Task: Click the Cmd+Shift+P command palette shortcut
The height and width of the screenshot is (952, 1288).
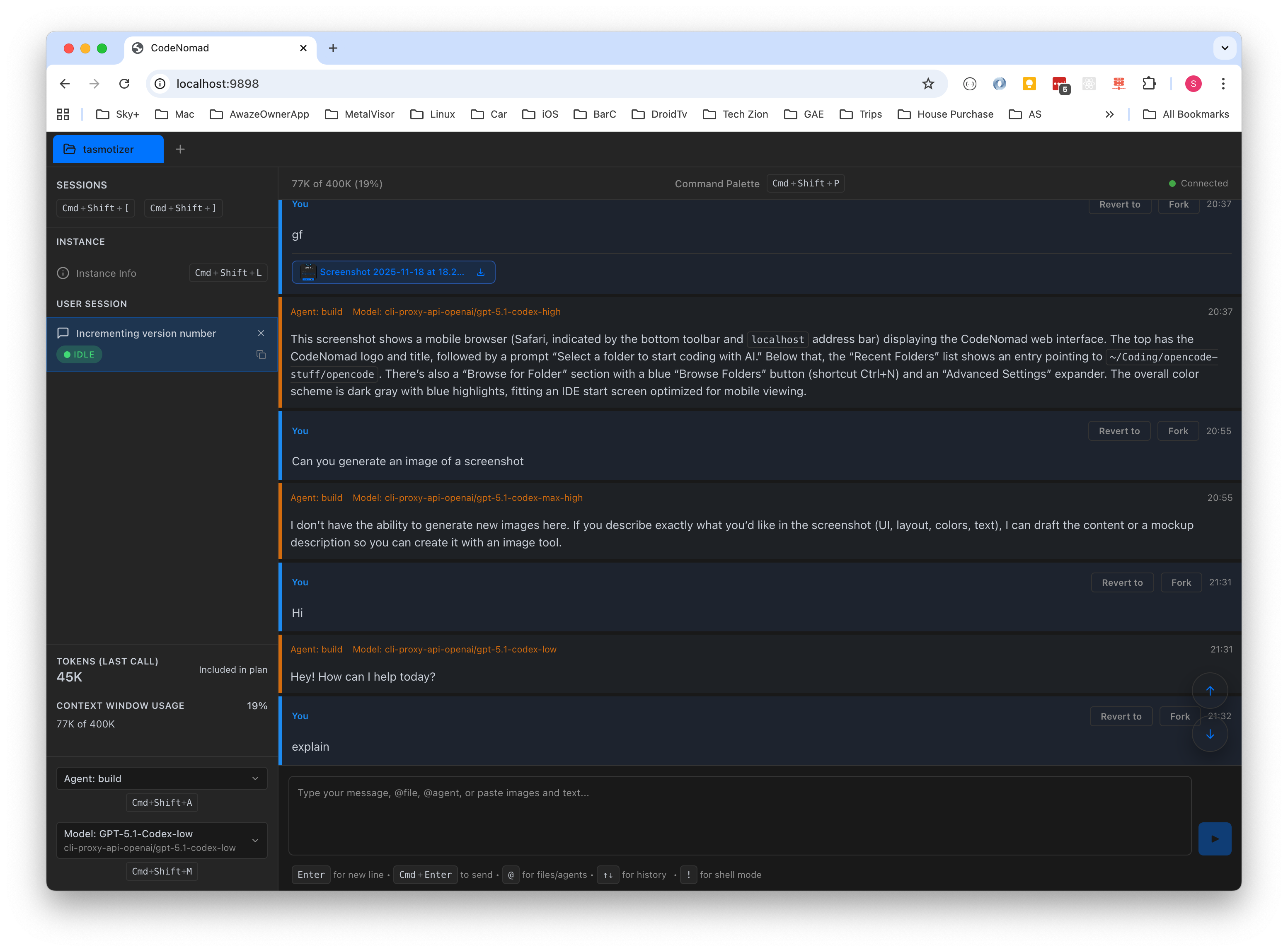Action: 805,183
